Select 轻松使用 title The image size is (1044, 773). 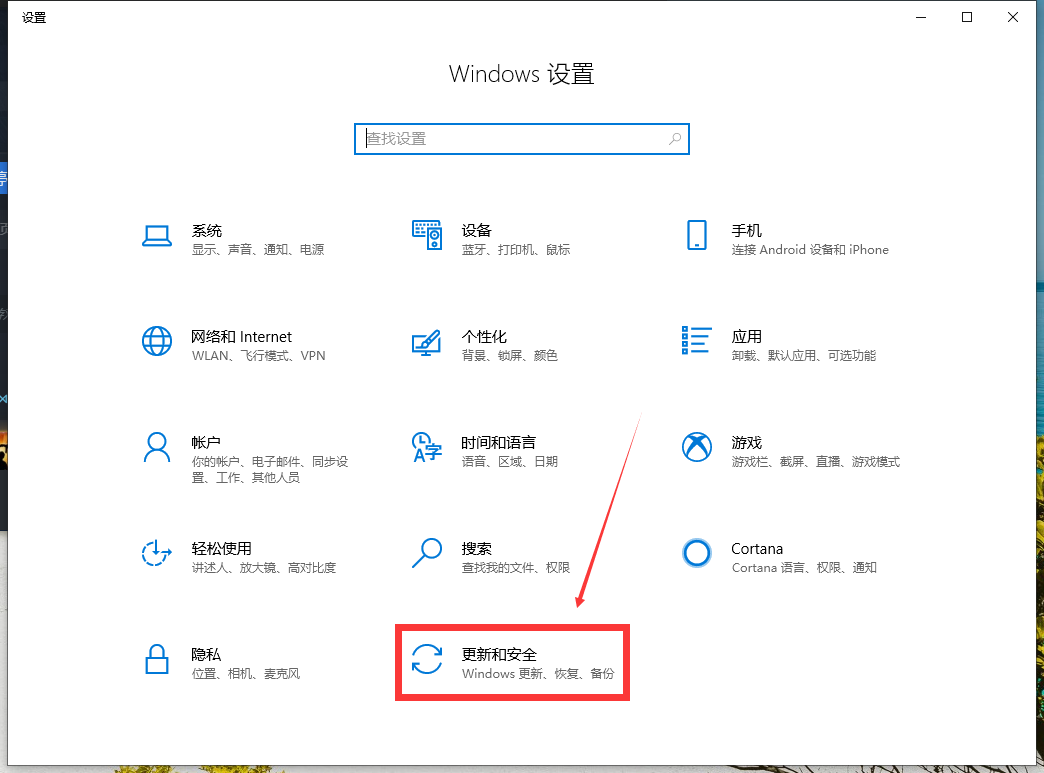point(222,548)
